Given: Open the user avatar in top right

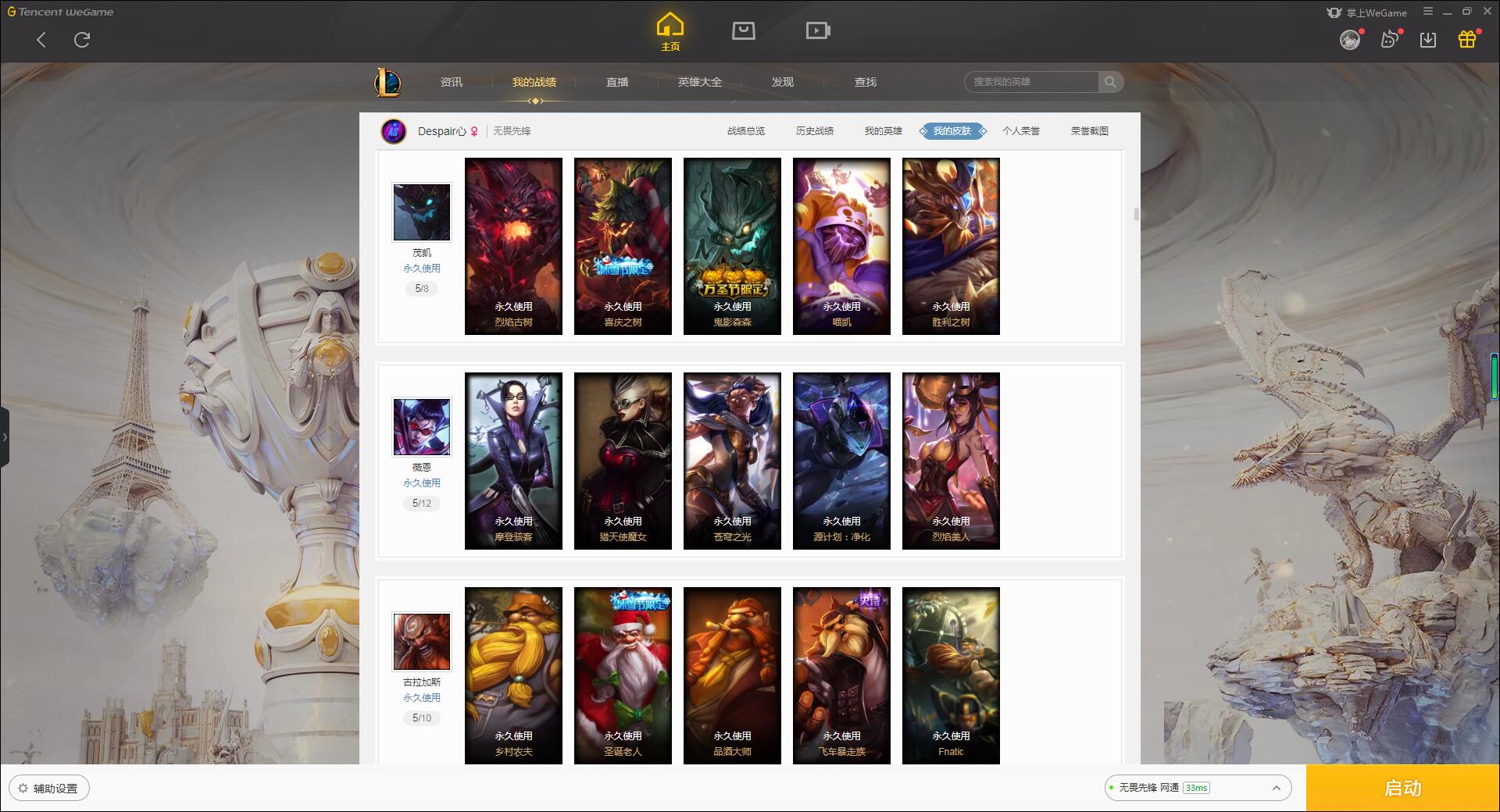Looking at the screenshot, I should tap(1350, 40).
